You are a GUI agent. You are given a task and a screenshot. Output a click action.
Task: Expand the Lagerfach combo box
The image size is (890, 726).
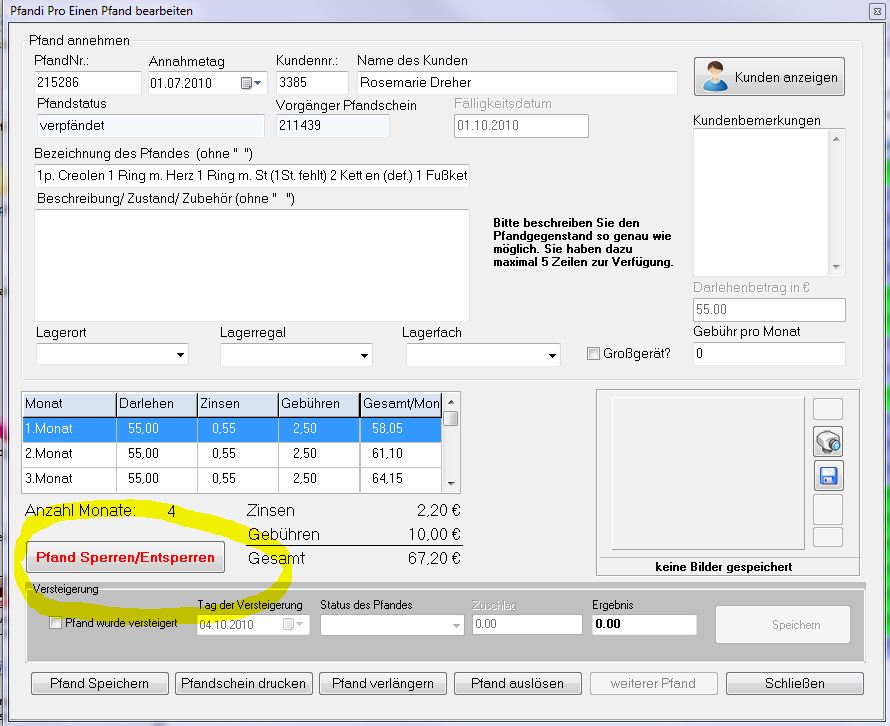point(552,355)
